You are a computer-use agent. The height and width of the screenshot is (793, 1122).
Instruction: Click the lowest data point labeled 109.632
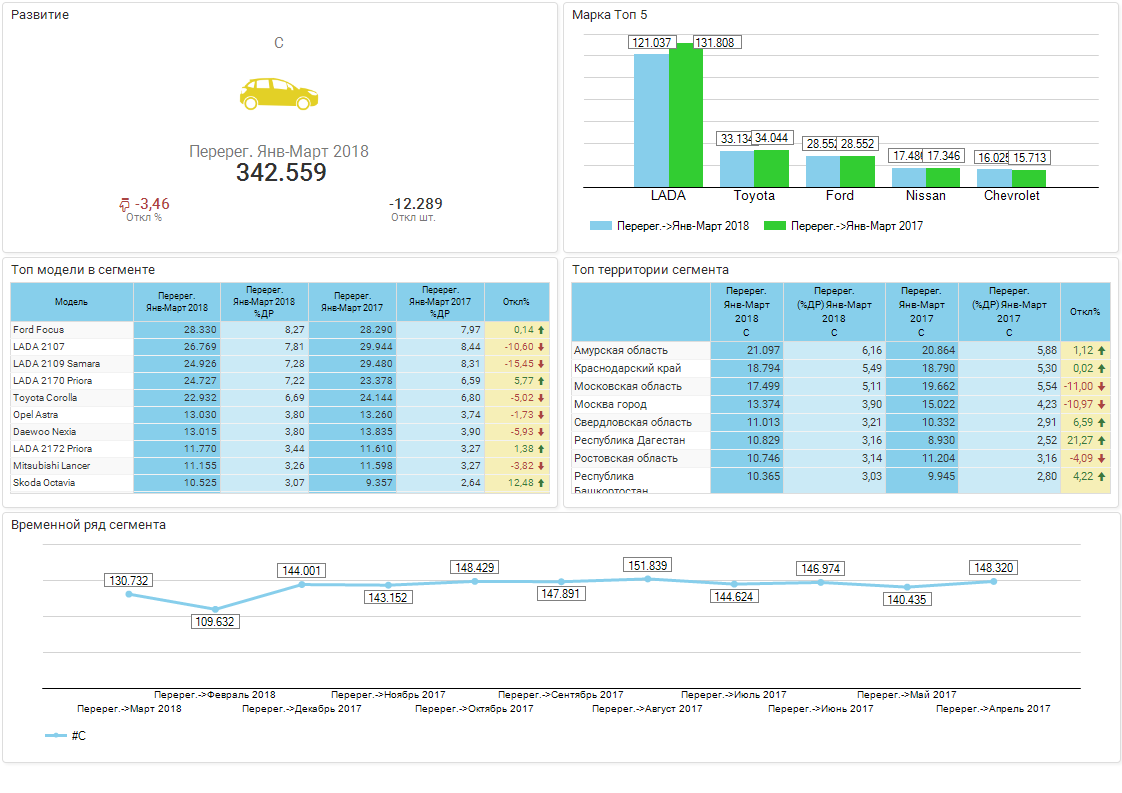click(215, 608)
